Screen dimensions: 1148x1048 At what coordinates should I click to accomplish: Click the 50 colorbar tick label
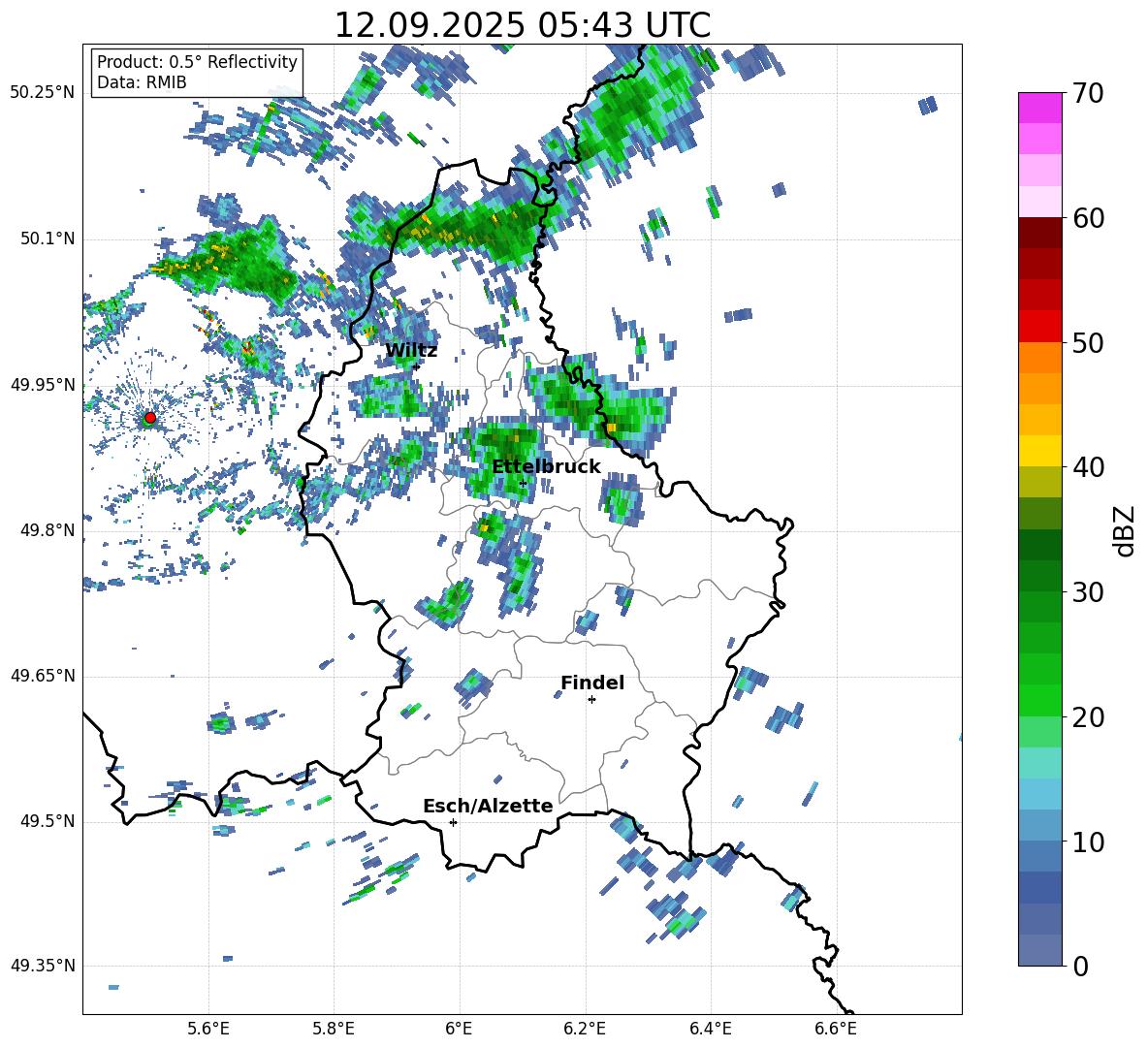point(1088,343)
